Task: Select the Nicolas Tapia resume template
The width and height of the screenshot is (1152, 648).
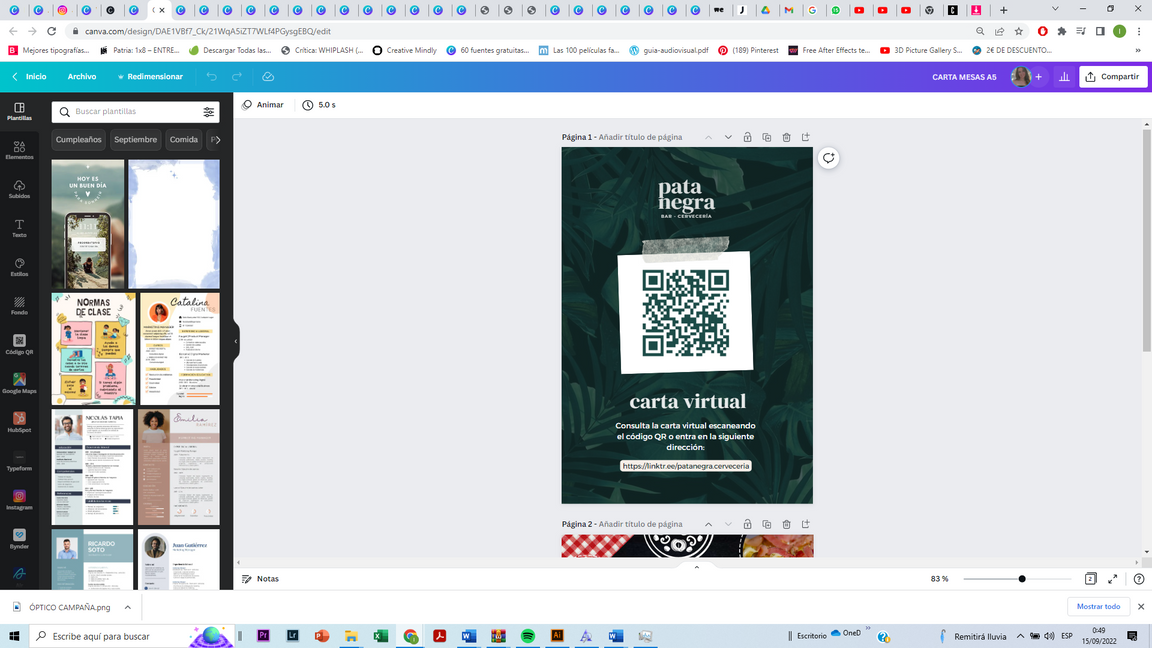Action: coord(93,467)
